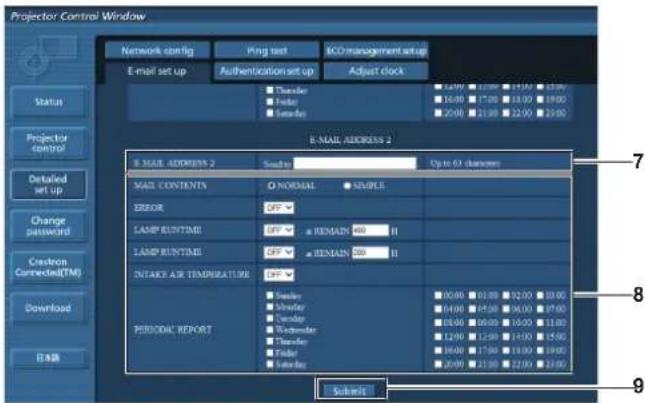
Task: Check Saturday in the upper periodic report section
Action: tap(270, 113)
